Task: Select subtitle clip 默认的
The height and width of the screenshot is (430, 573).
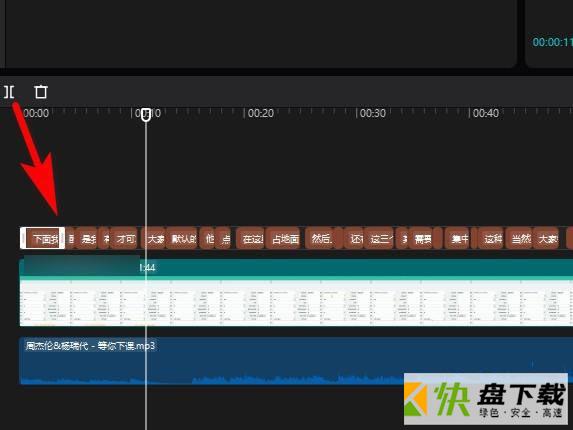Action: [x=183, y=239]
